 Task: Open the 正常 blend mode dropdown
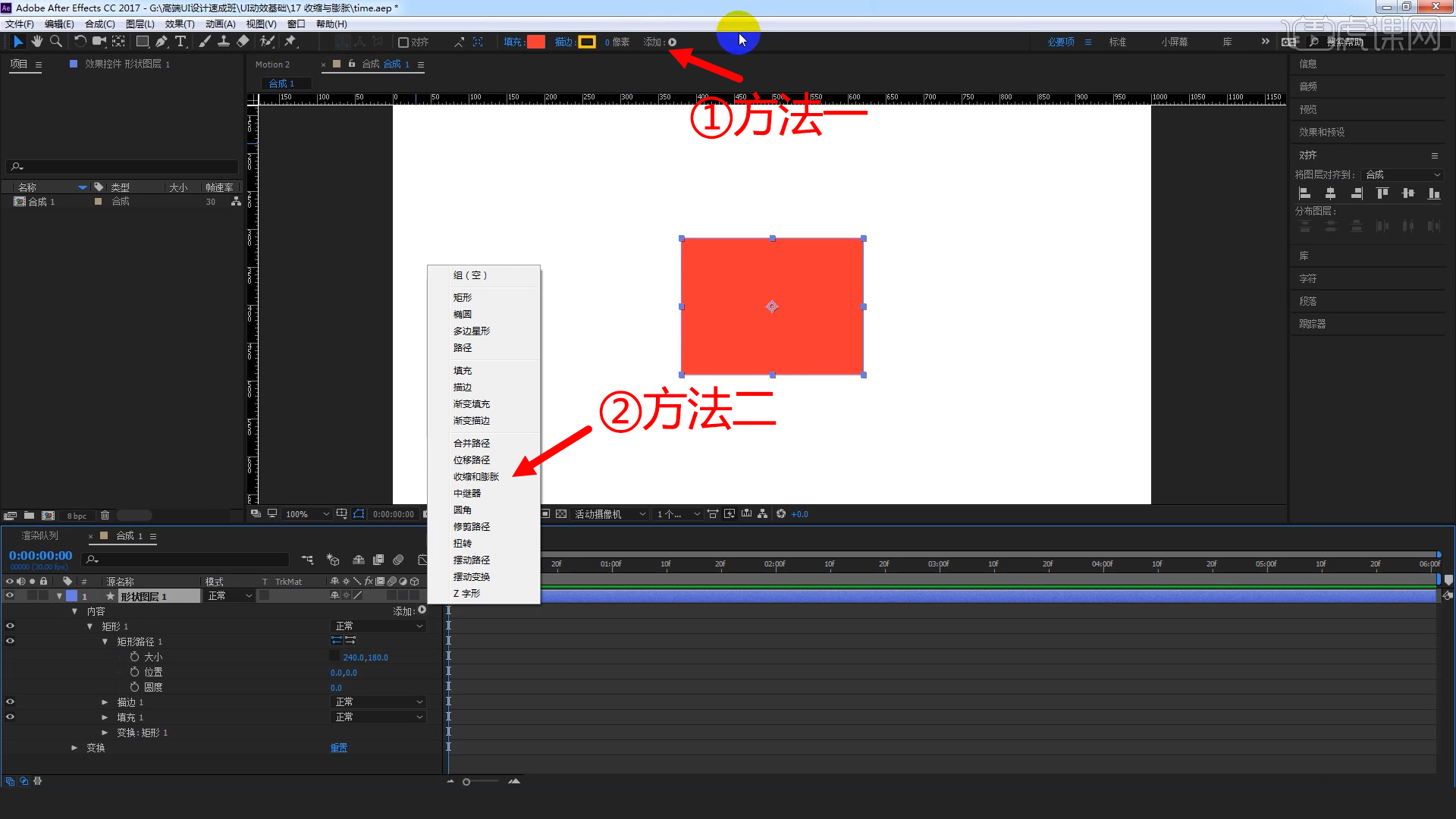[x=227, y=595]
